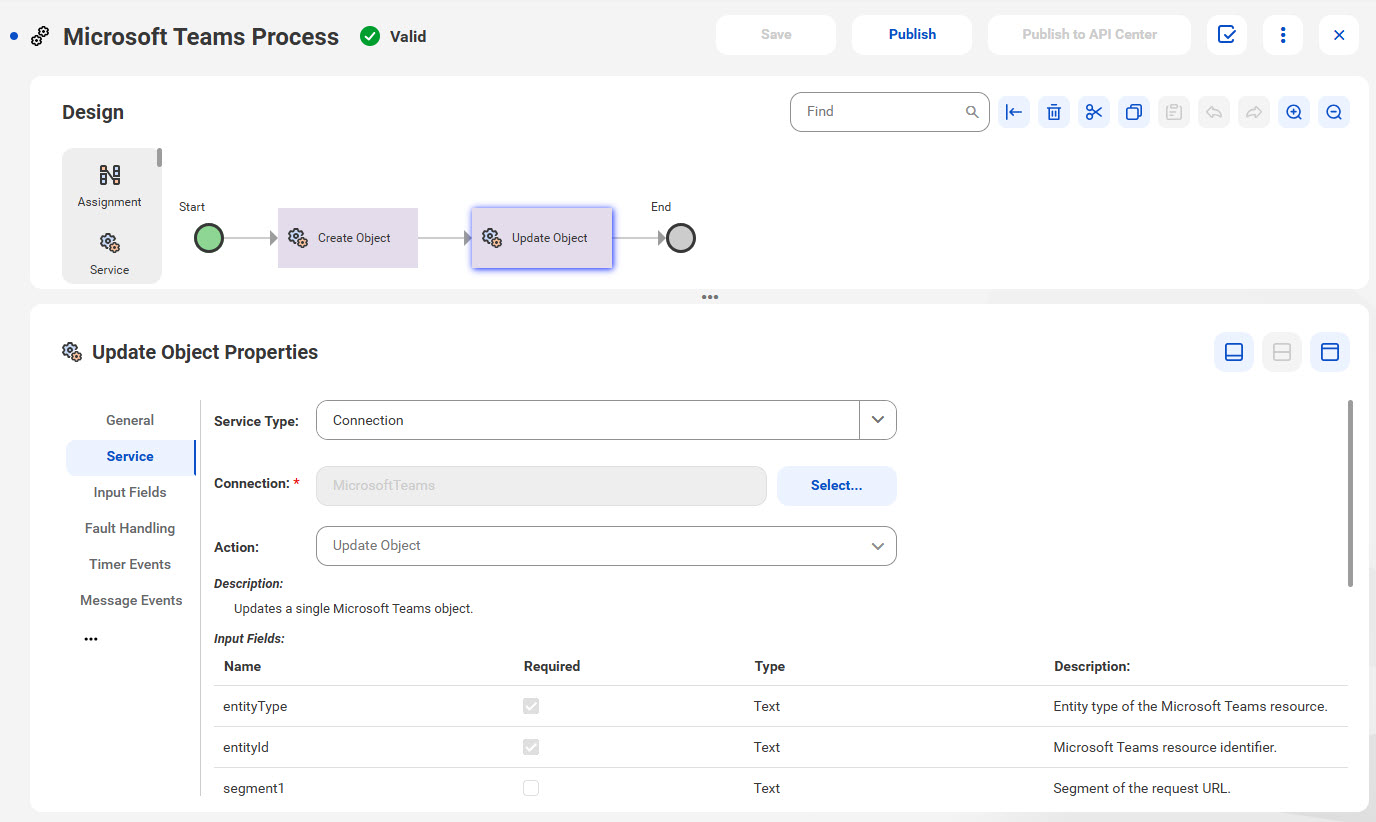Switch to split panel layout
The width and height of the screenshot is (1376, 822).
pyautogui.click(x=1282, y=352)
